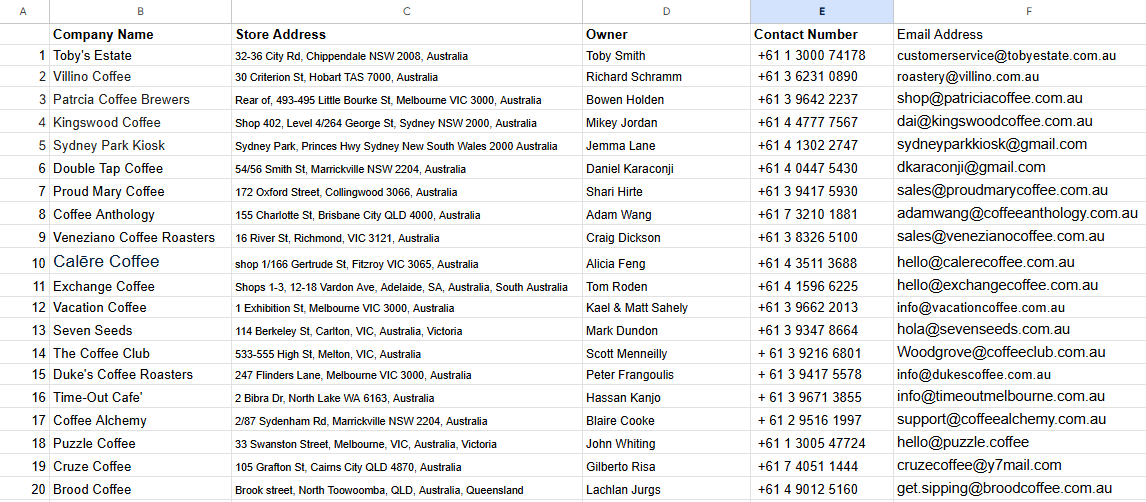The image size is (1146, 502).
Task: Click phone number +61 4 9012 5160
Action: [x=821, y=490]
